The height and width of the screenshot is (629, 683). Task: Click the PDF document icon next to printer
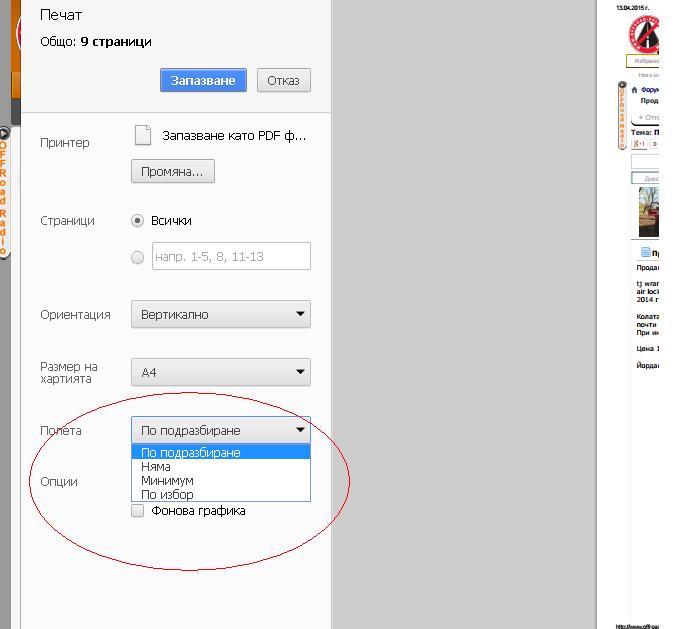click(143, 135)
